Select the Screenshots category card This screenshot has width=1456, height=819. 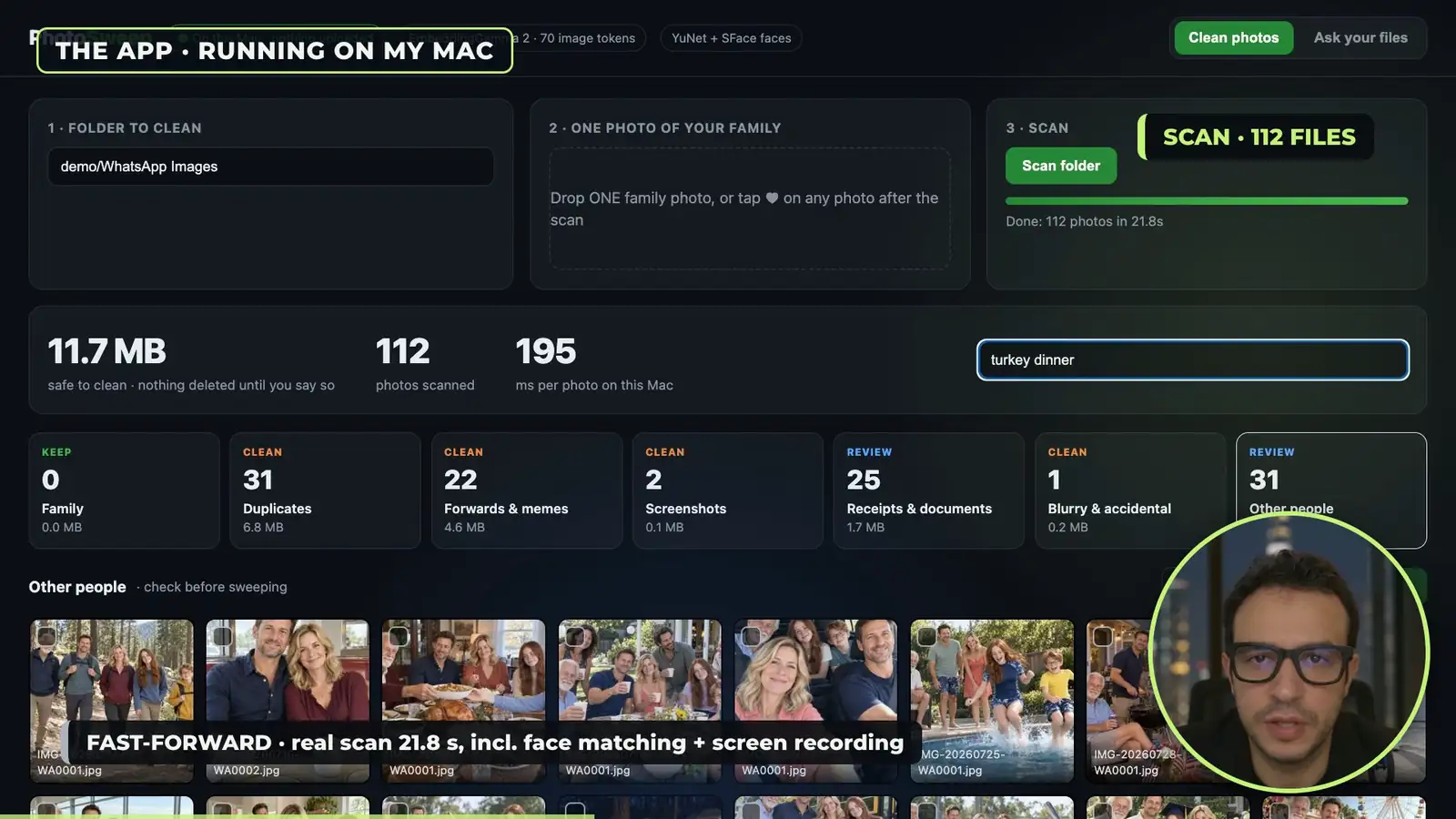tap(728, 490)
